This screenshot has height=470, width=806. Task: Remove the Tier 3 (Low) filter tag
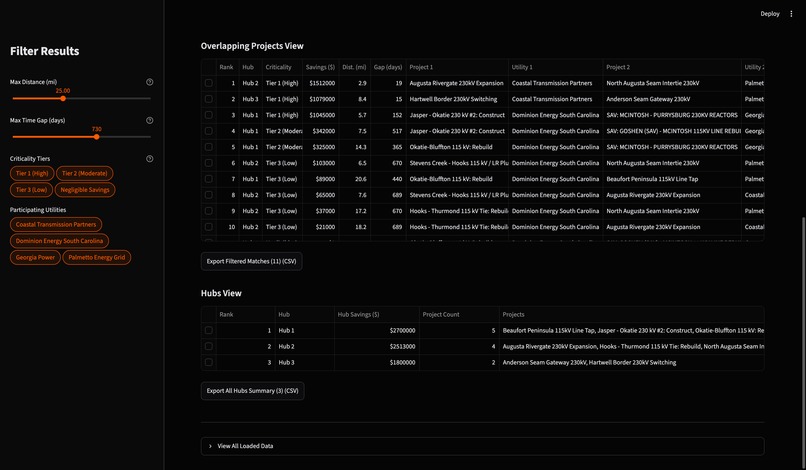(31, 190)
